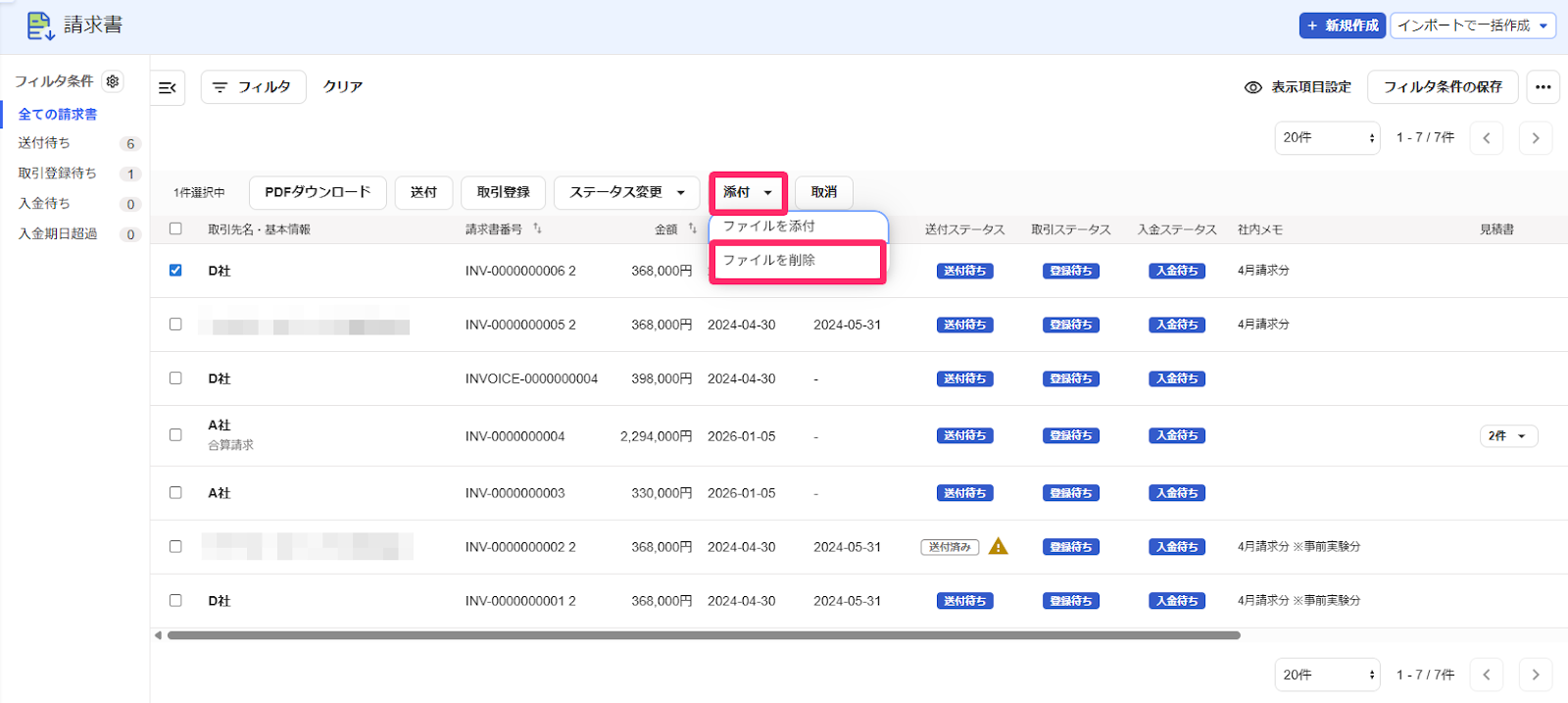The height and width of the screenshot is (703, 1568).
Task: Click the eye icon for display settings
Action: tap(1252, 87)
